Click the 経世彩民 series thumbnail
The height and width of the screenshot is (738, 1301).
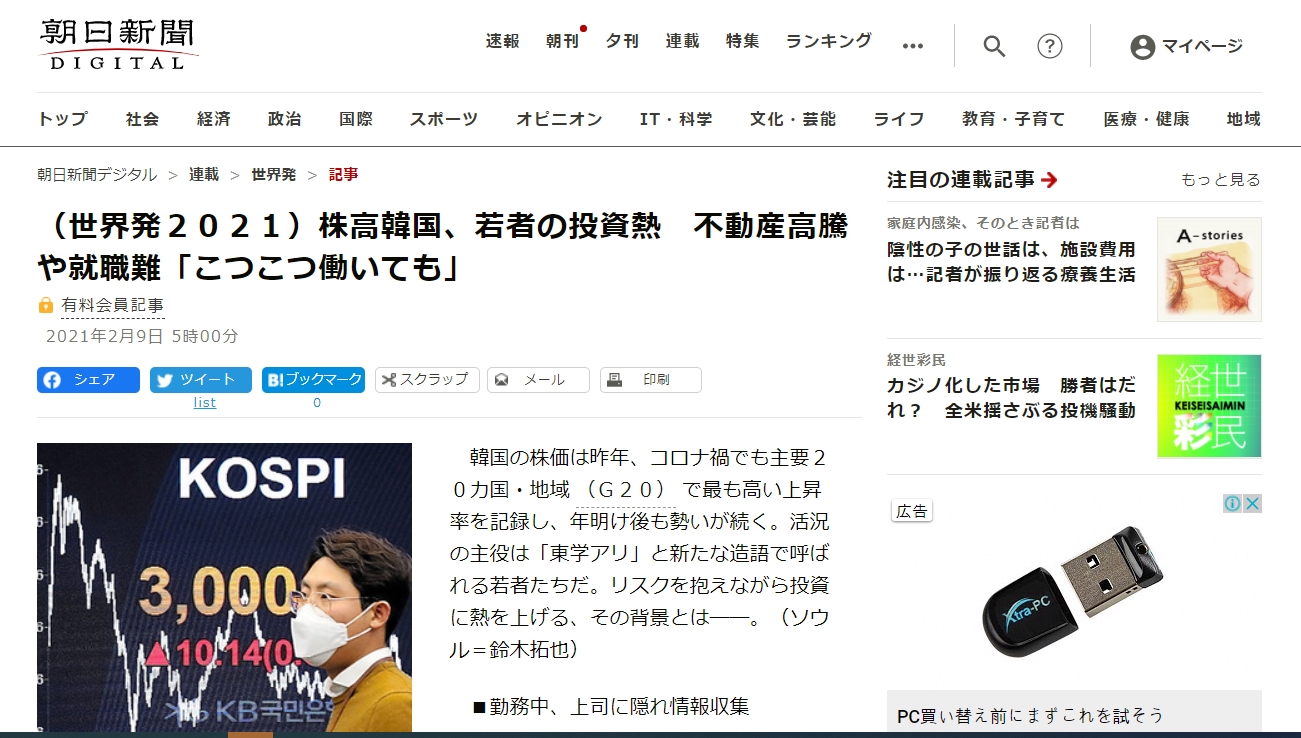click(1209, 406)
